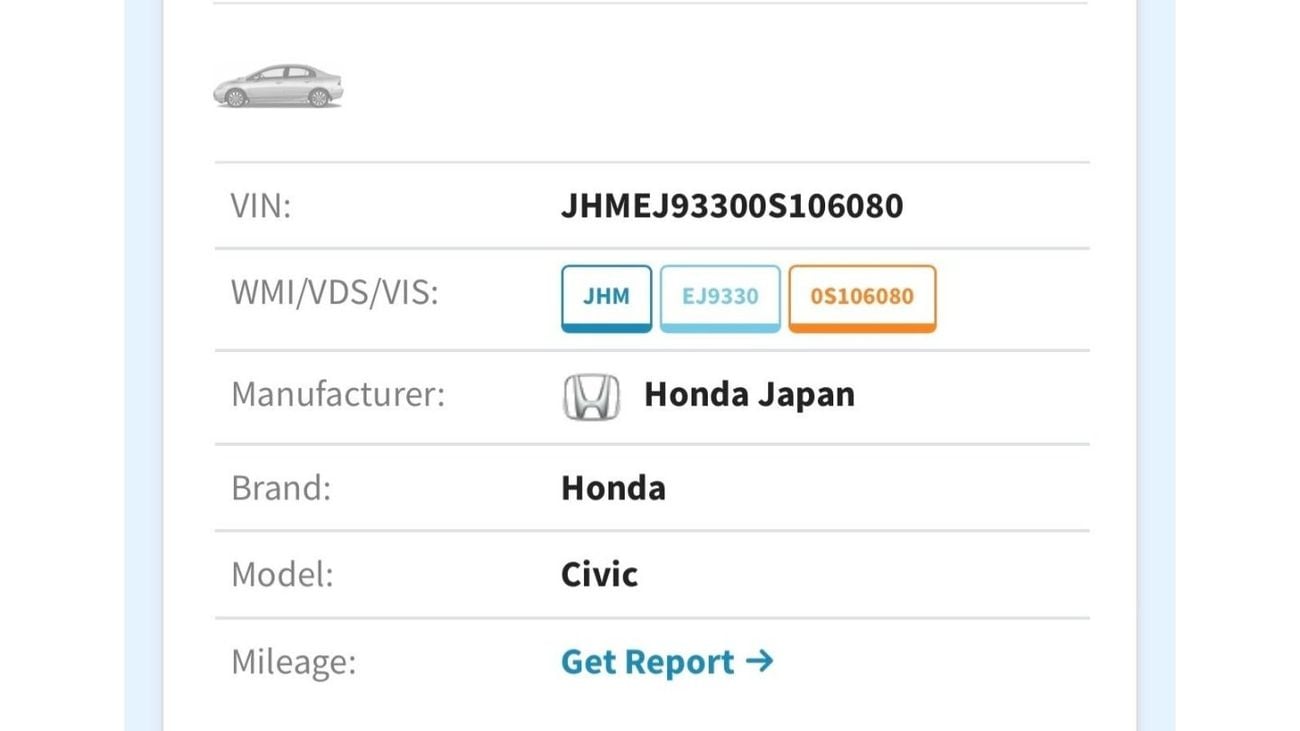
Task: Click the arrow icon after Get Report
Action: [x=760, y=661]
